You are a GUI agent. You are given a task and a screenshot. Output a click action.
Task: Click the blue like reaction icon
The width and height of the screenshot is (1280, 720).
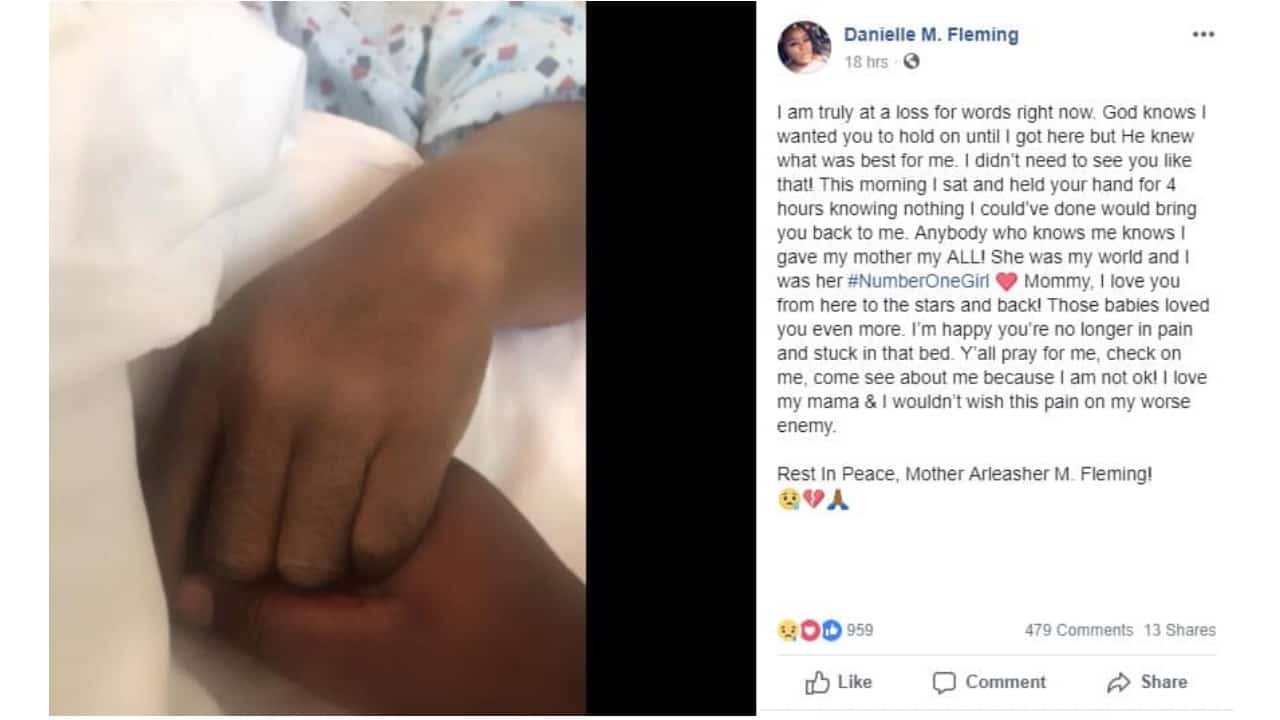click(832, 630)
